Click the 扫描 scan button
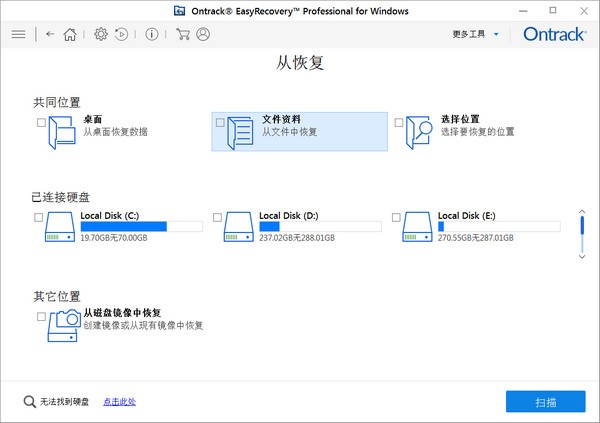The image size is (600, 423). point(546,401)
